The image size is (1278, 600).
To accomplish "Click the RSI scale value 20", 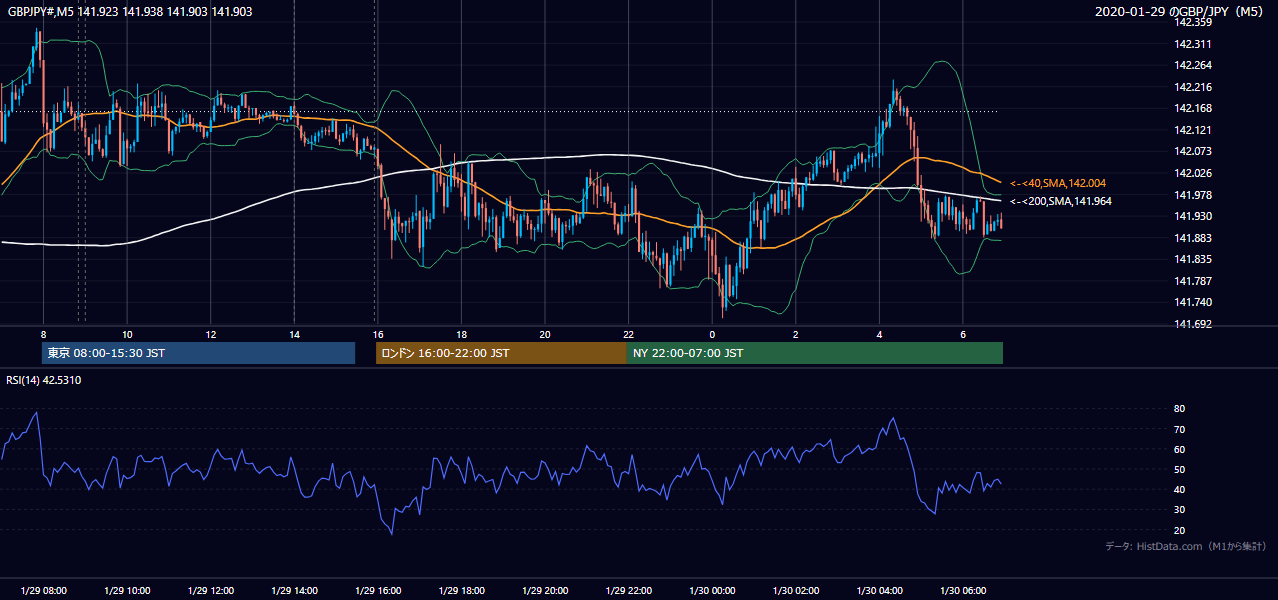I will (x=1180, y=530).
